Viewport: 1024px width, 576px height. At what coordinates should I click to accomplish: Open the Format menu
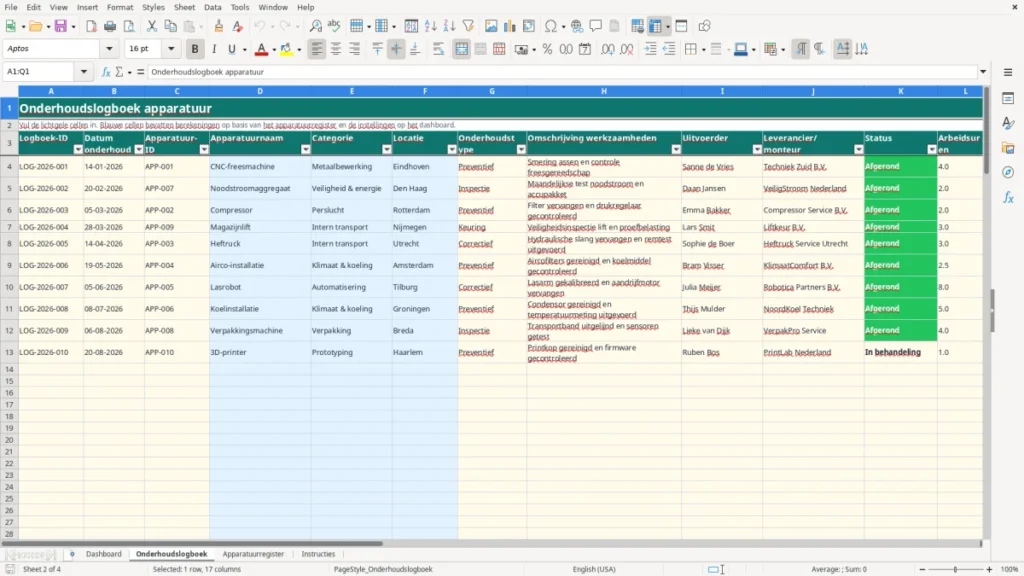[x=120, y=7]
